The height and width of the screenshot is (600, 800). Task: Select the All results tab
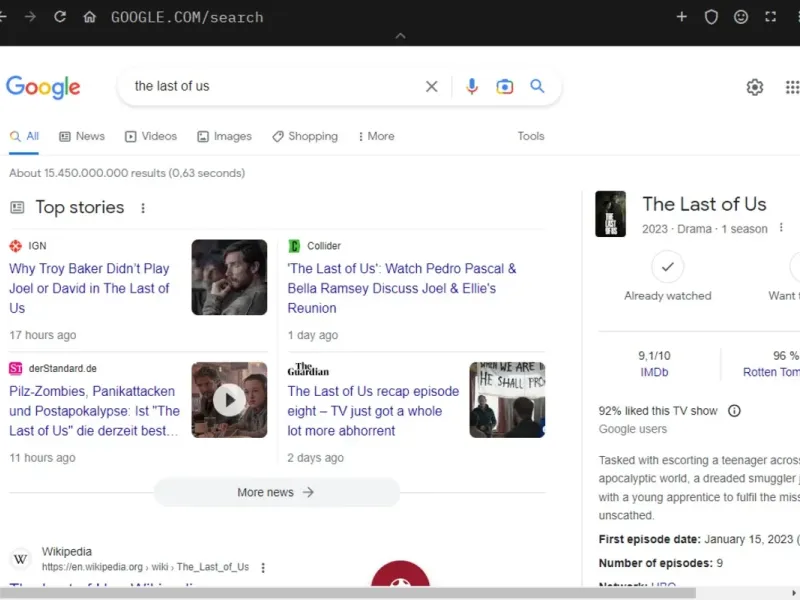click(24, 136)
